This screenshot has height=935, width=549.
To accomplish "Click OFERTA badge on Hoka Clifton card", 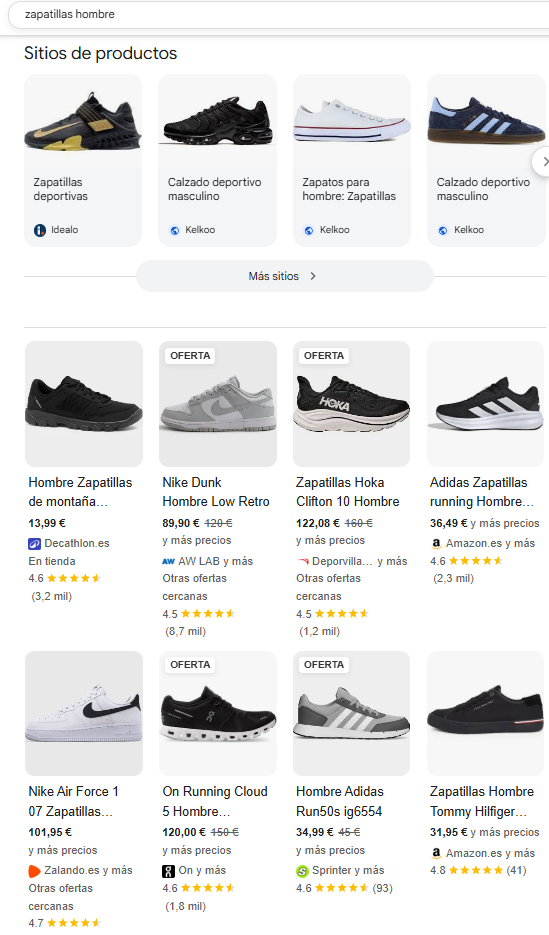I will click(x=324, y=355).
